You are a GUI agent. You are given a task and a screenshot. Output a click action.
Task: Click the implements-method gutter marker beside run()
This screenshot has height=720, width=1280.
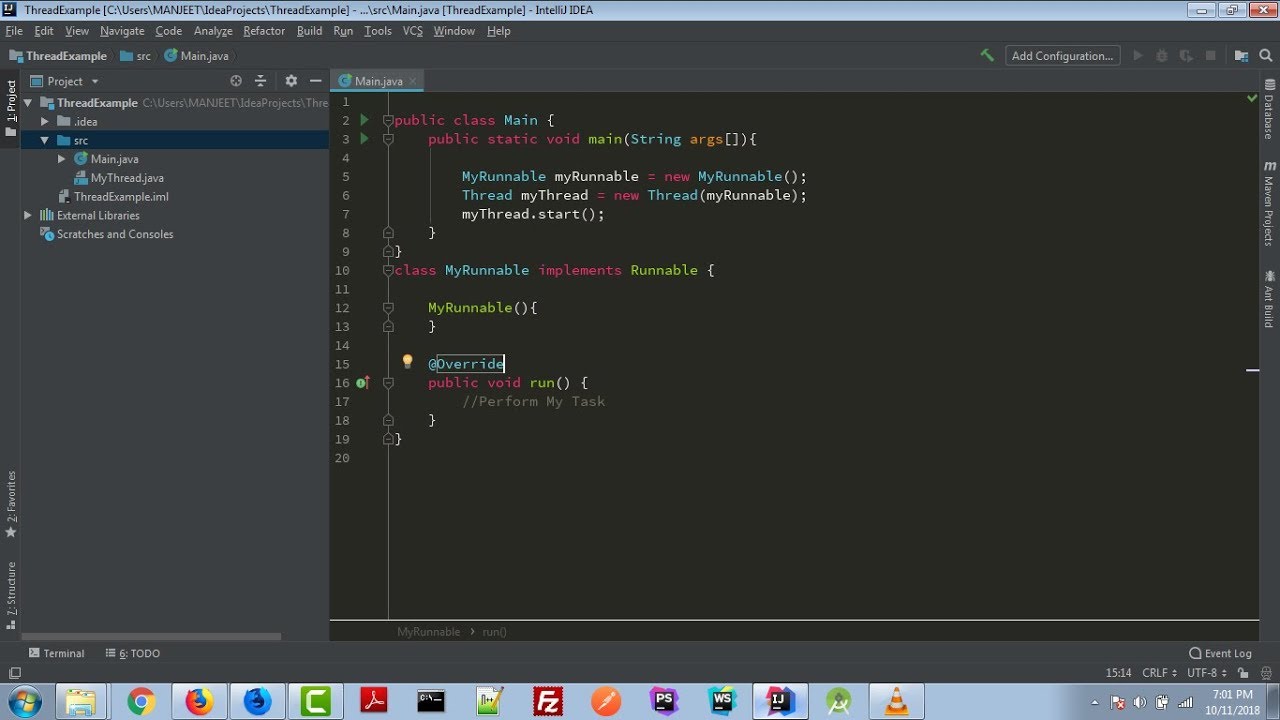[363, 383]
